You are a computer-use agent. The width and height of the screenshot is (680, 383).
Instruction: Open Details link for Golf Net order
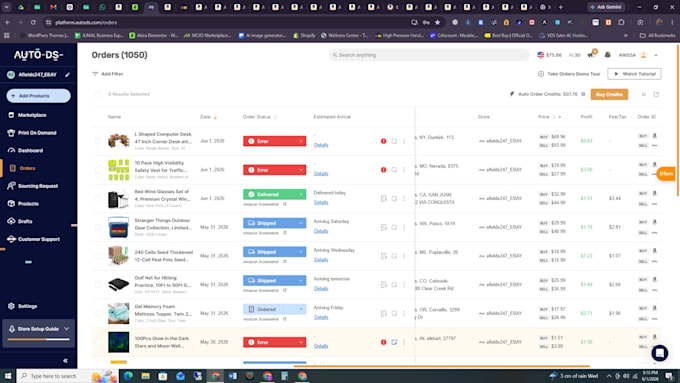tap(321, 288)
